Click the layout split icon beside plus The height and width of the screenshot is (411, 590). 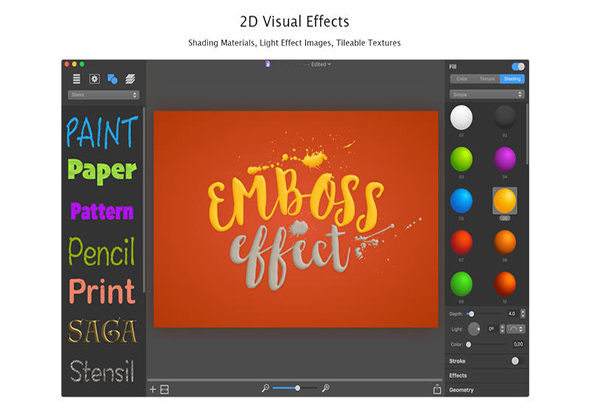164,389
